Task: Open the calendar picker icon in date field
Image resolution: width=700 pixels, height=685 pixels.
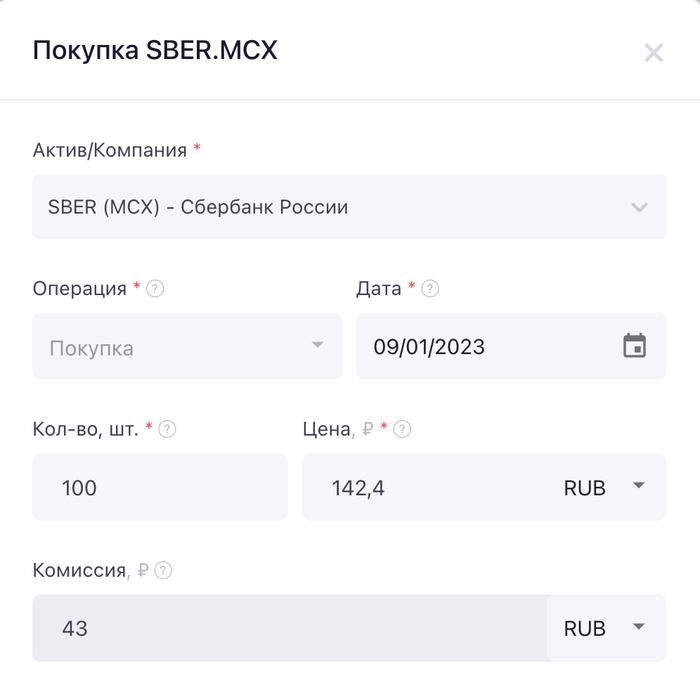Action: tap(634, 347)
